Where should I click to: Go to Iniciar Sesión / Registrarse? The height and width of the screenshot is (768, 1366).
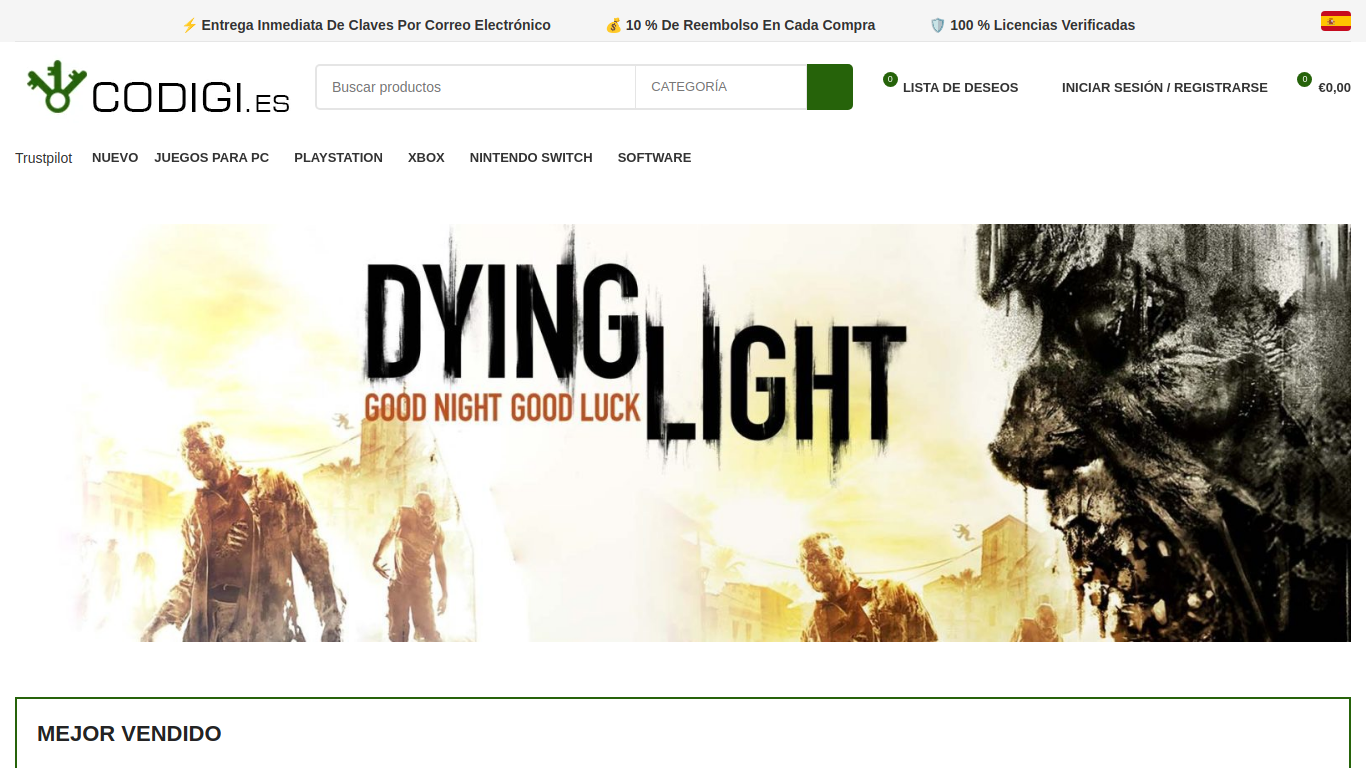(x=1165, y=88)
